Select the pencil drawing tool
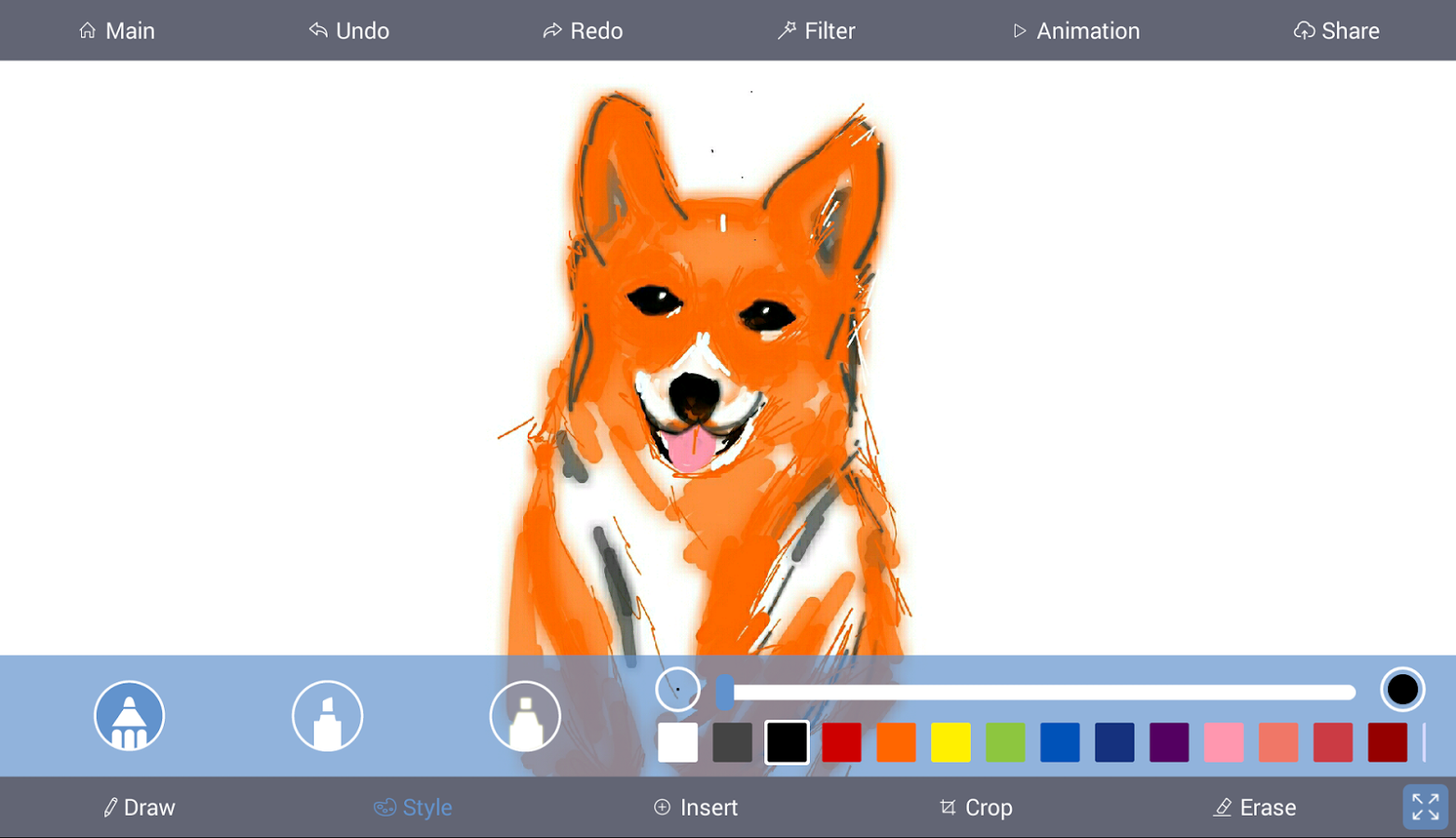1456x838 pixels. (x=129, y=715)
